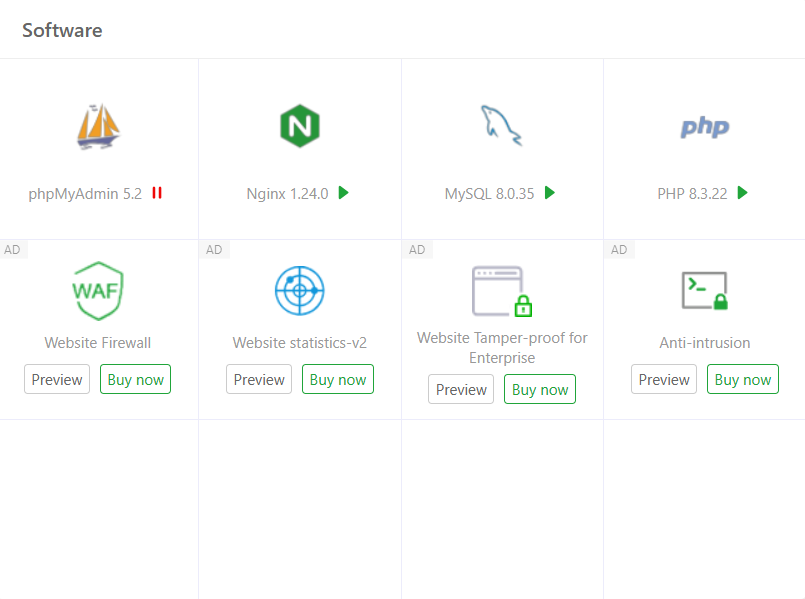The width and height of the screenshot is (805, 599).
Task: Click the Anti-intrusion terminal lock icon
Action: click(x=704, y=291)
